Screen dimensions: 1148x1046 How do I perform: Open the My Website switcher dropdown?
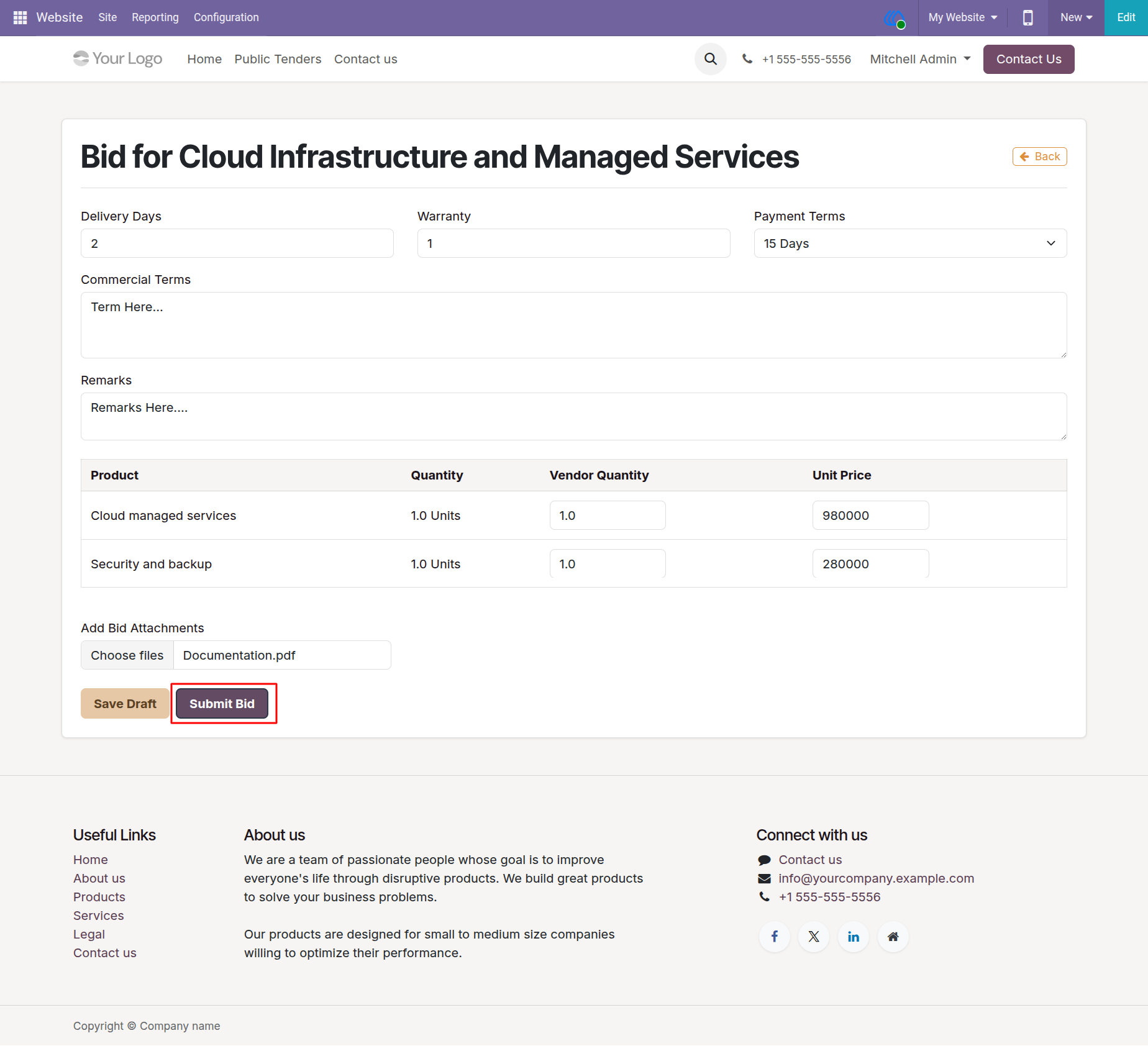pos(962,17)
